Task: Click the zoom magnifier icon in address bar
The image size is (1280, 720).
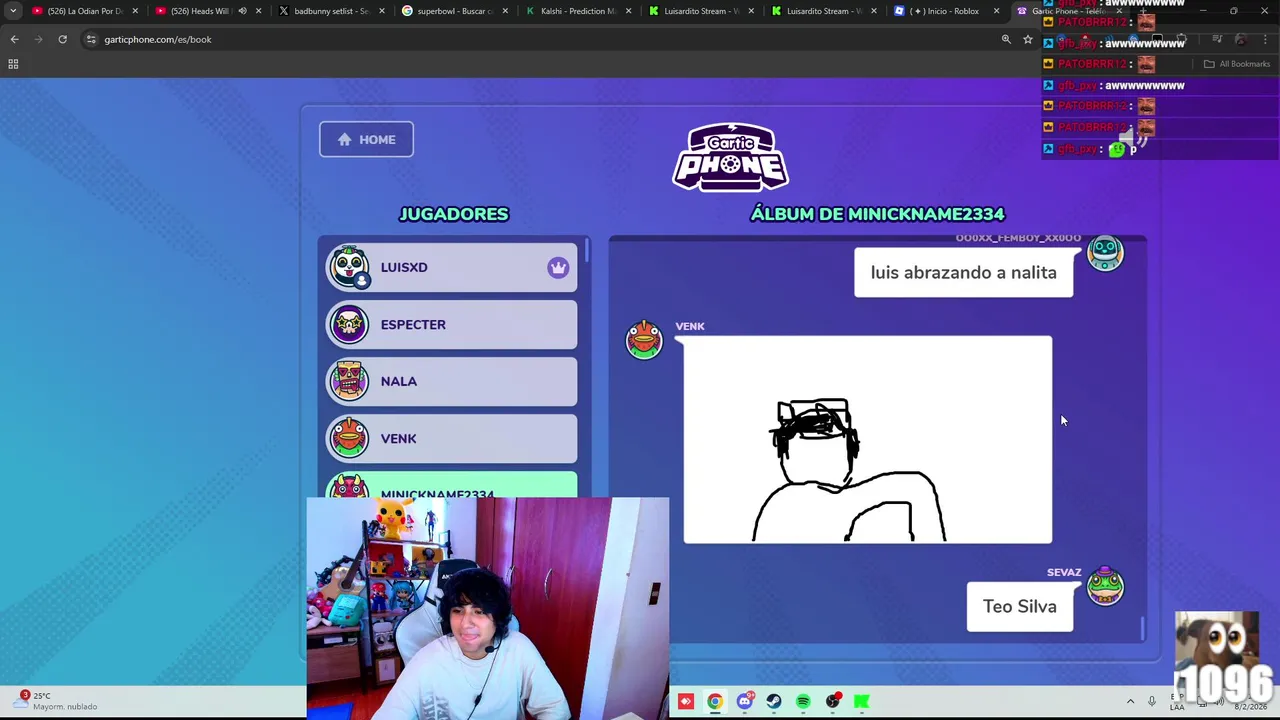Action: pos(1006,39)
